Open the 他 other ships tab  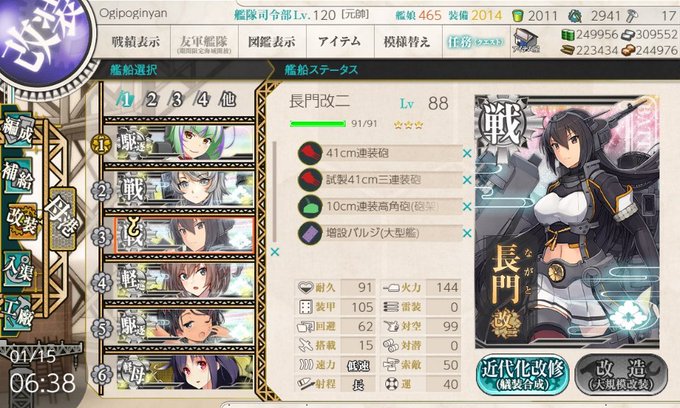click(x=228, y=100)
